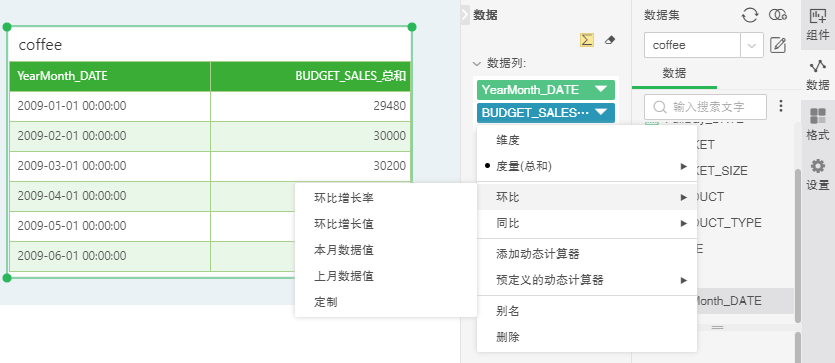Screen dimensions: 835x363
Task: Open the dataset join icon
Action: coord(777,15)
